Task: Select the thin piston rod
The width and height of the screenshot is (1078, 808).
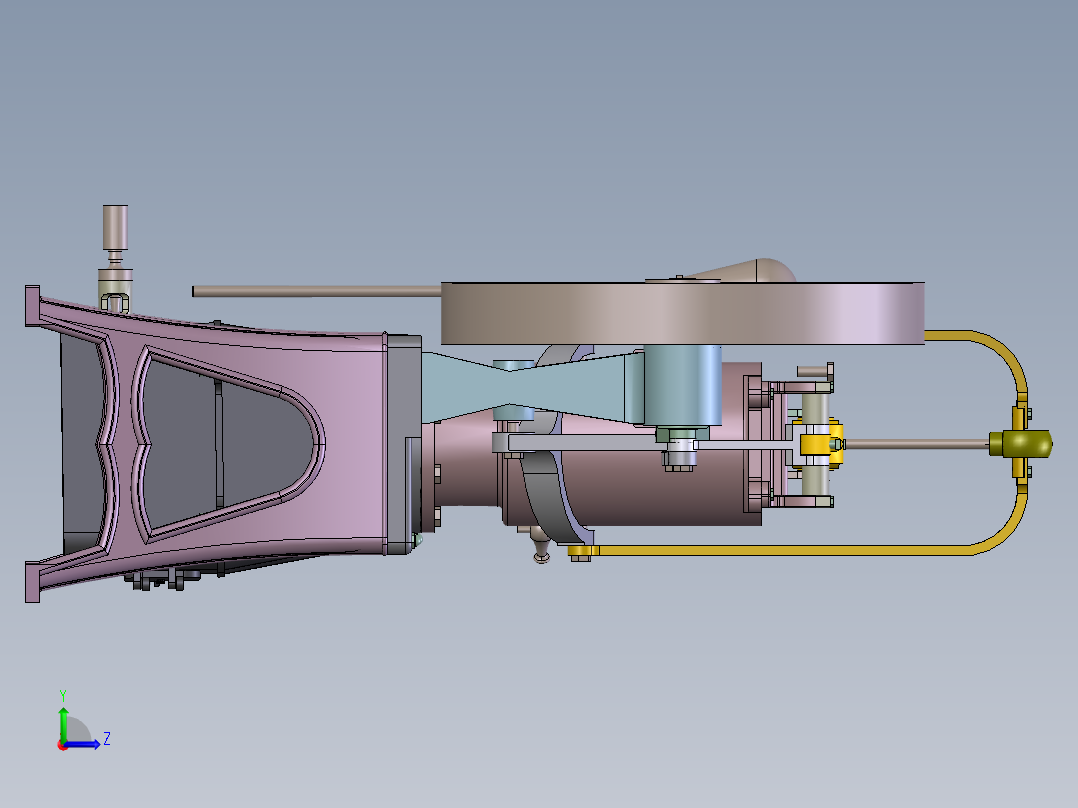Action: (916, 444)
